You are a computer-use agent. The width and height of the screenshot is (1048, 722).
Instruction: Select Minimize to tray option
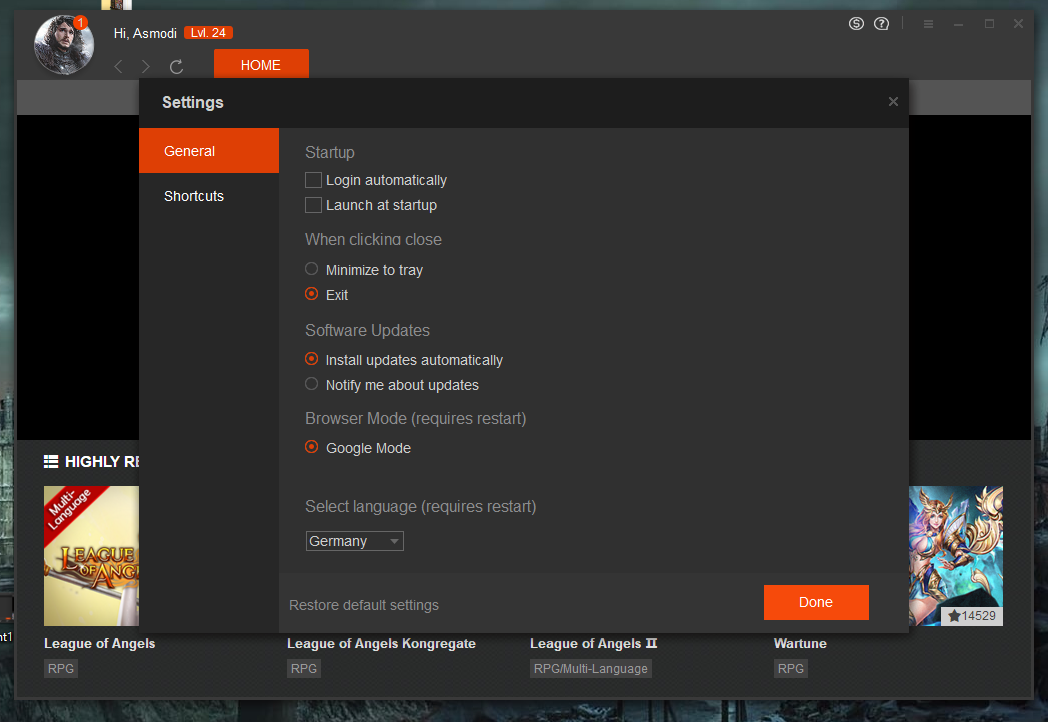coord(312,269)
